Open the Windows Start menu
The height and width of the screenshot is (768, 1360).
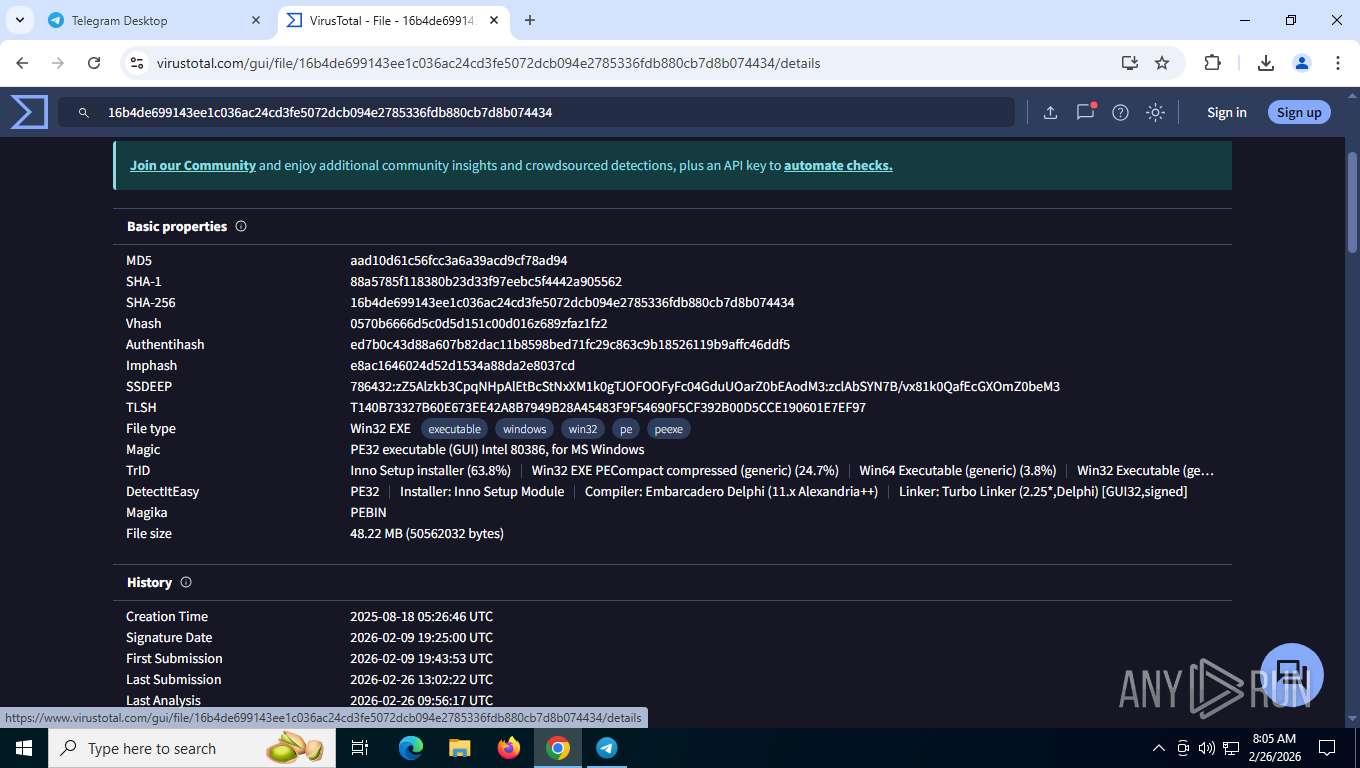coord(24,748)
